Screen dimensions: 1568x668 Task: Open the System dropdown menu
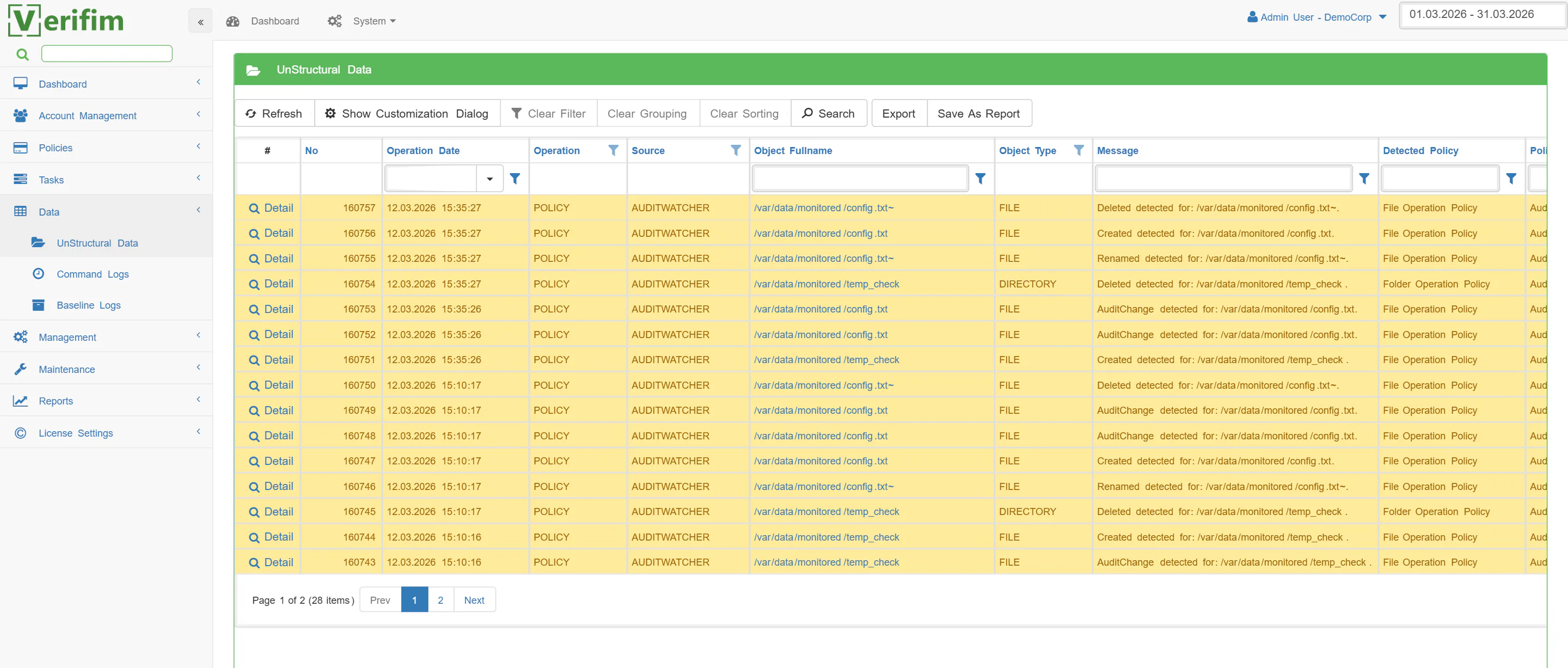(373, 21)
